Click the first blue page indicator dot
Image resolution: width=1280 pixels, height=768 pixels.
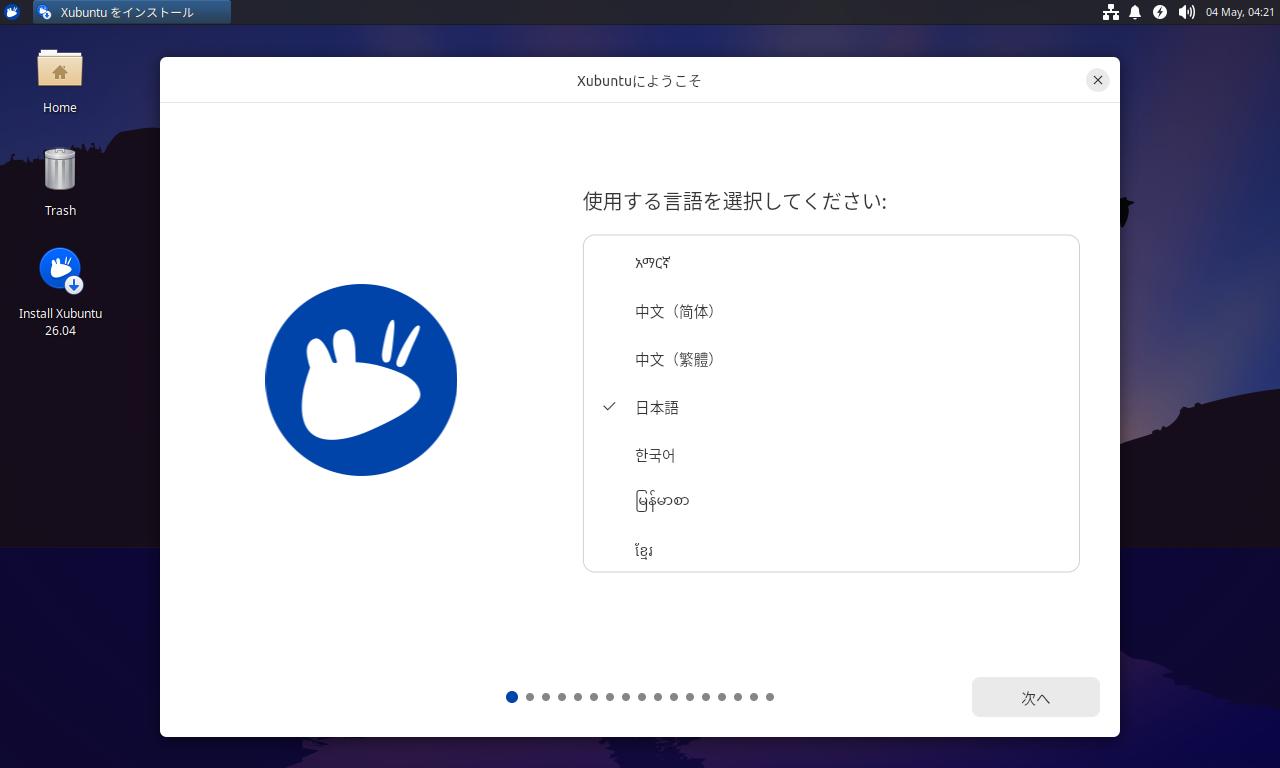tap(512, 697)
